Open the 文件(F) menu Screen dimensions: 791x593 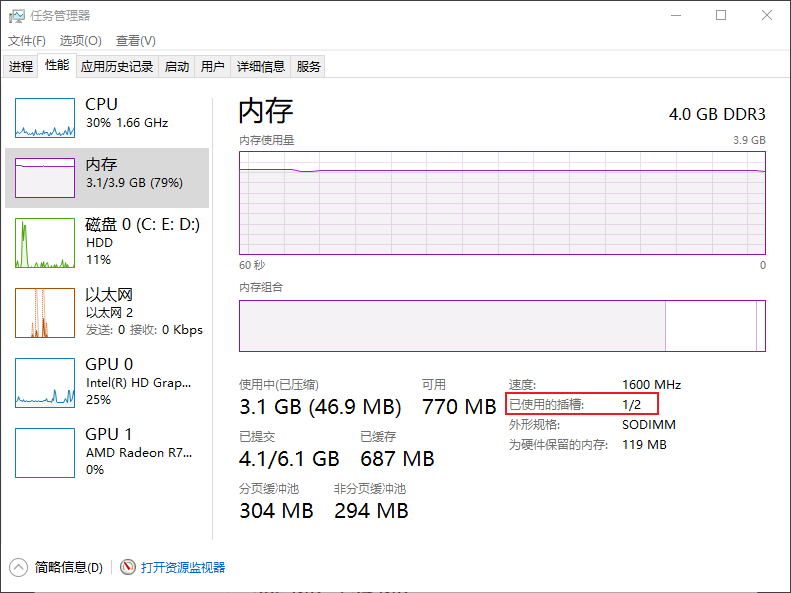(x=27, y=41)
